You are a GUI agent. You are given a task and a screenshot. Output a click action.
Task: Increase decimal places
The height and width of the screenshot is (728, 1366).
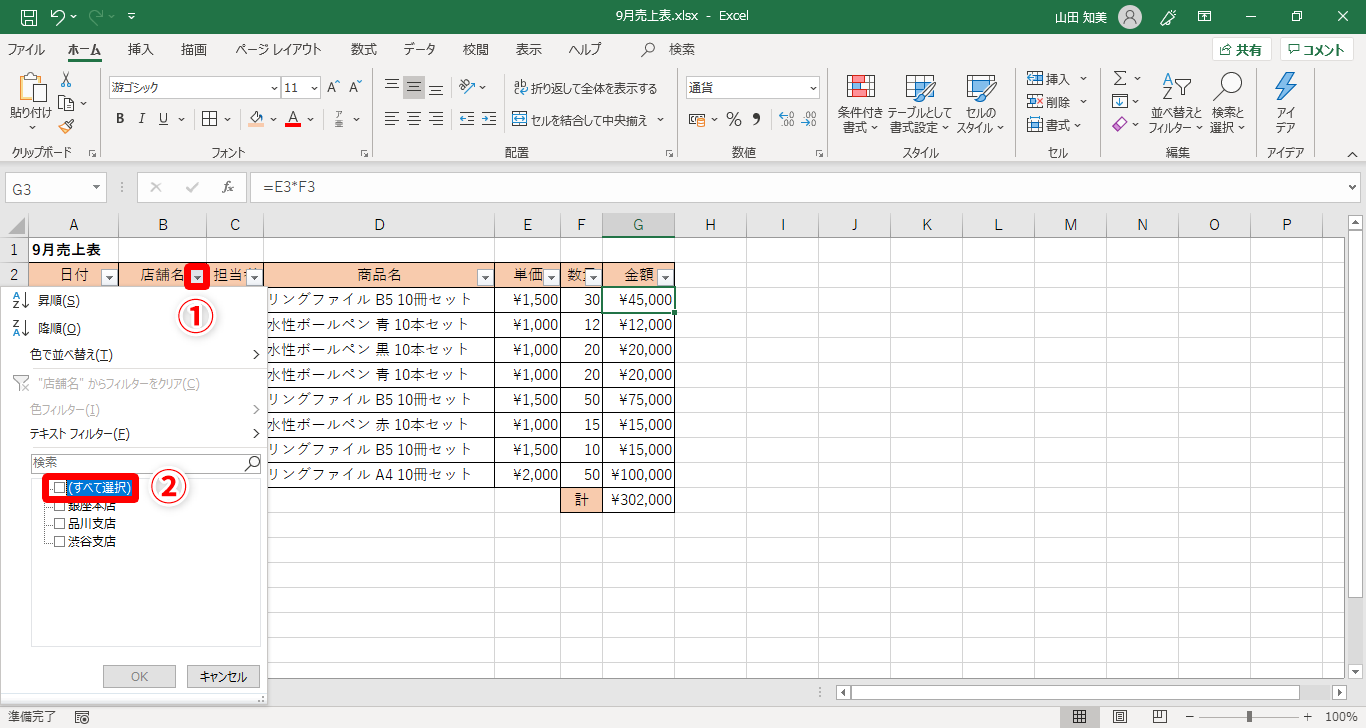786,119
